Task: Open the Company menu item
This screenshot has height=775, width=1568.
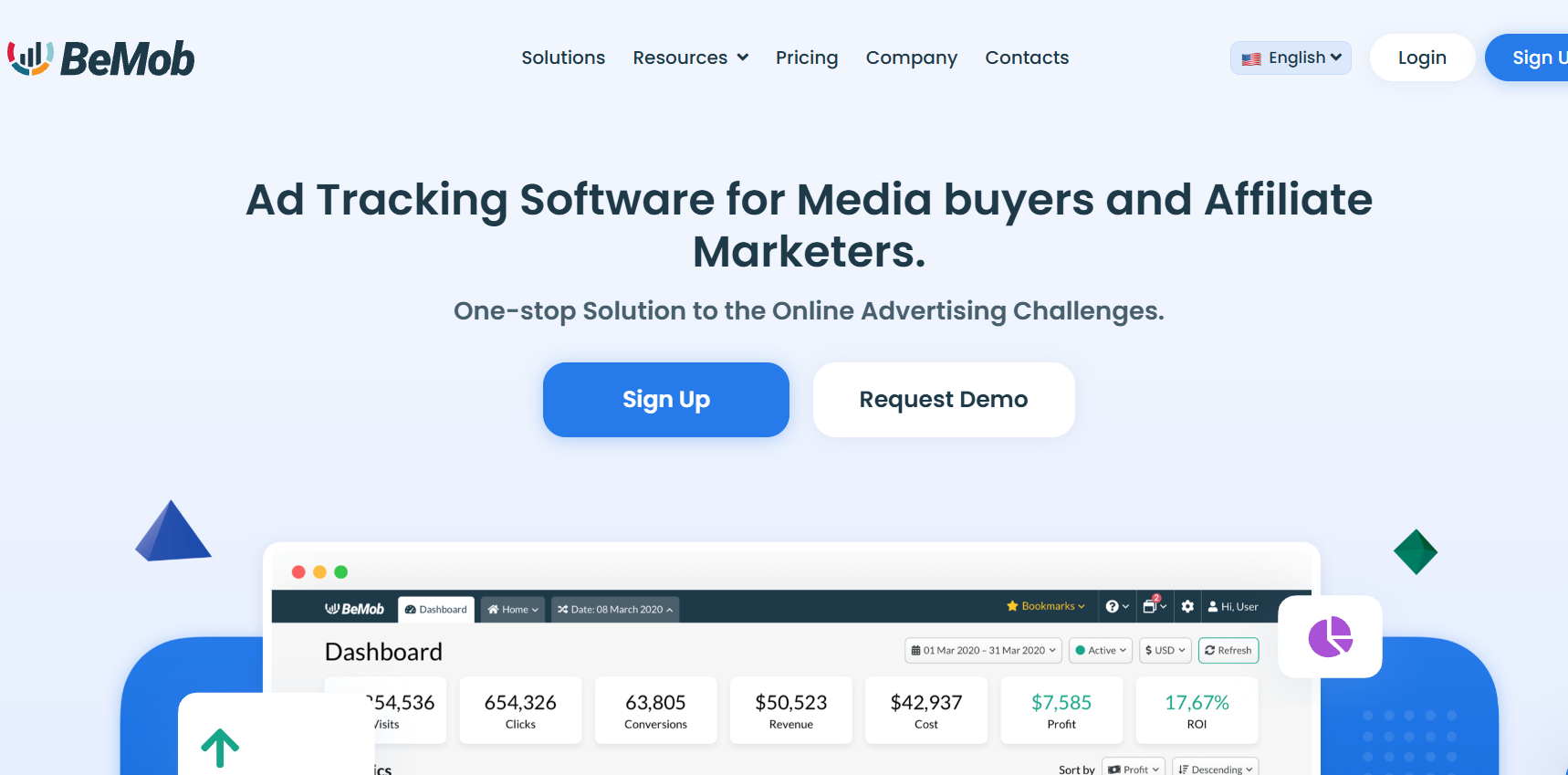Action: pos(912,58)
